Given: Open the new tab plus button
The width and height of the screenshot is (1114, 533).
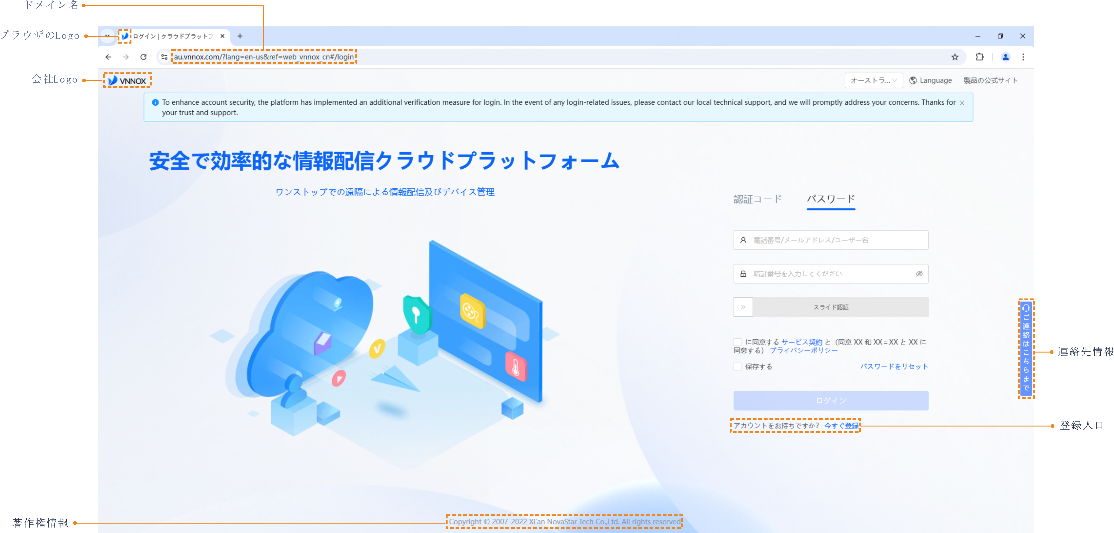Looking at the screenshot, I should [240, 36].
